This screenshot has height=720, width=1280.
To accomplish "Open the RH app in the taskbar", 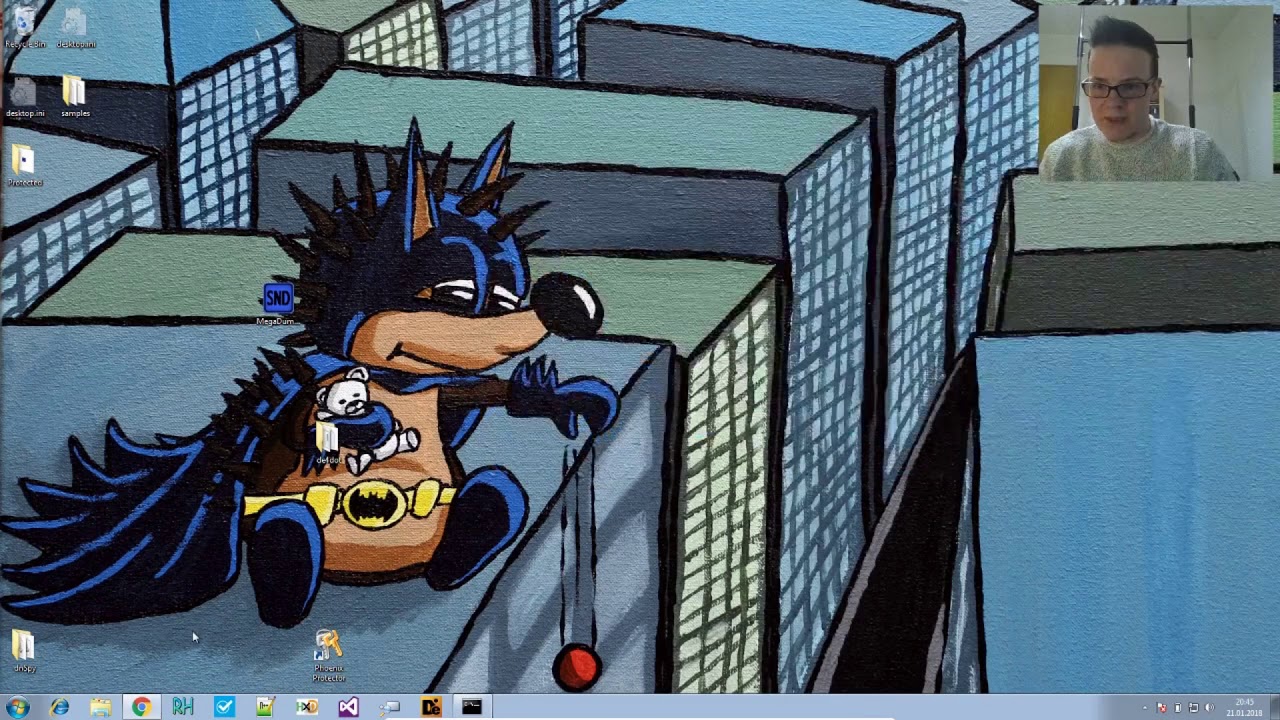I will click(x=183, y=707).
